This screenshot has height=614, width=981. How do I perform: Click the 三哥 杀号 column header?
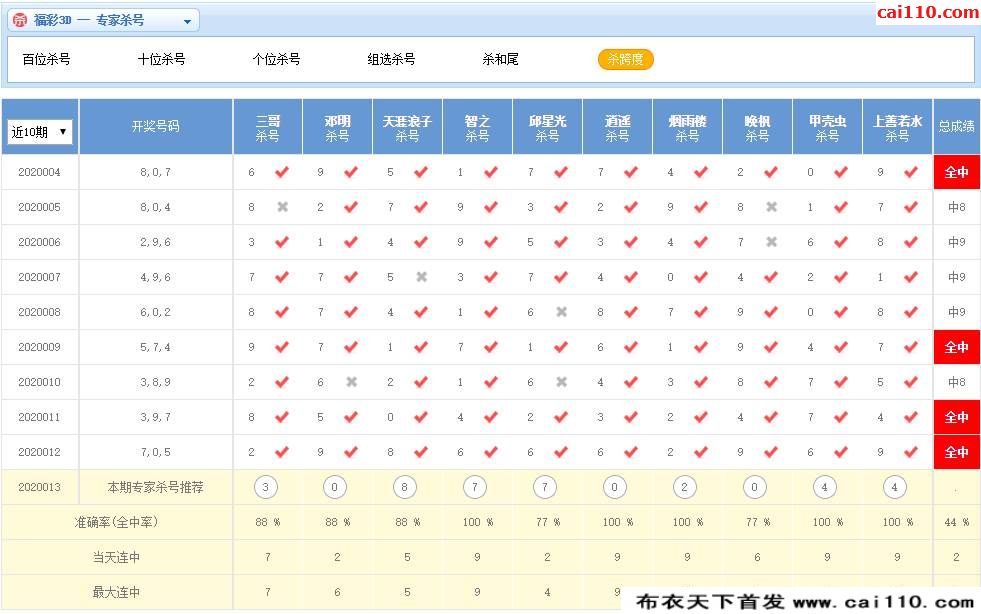(x=268, y=126)
